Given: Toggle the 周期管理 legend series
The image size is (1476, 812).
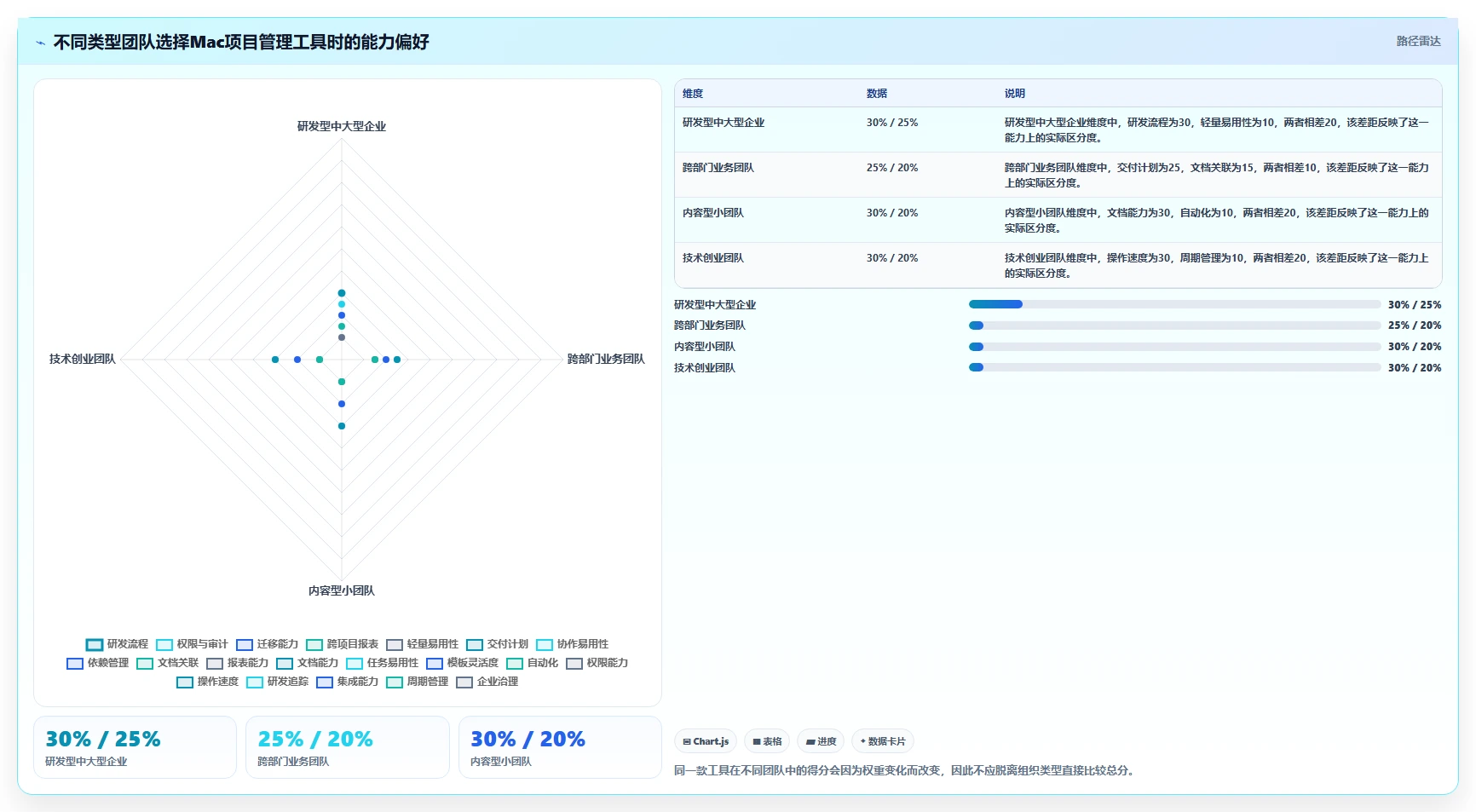Looking at the screenshot, I should tap(417, 682).
